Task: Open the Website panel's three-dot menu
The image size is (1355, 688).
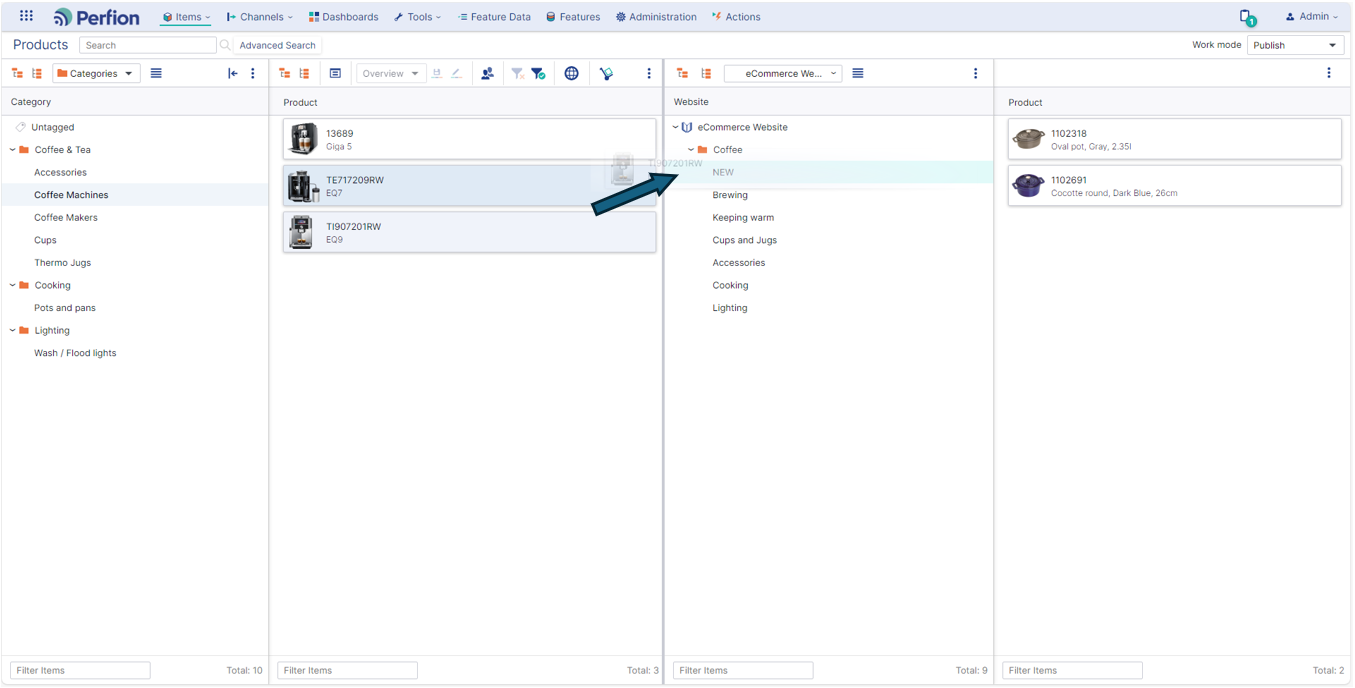Action: coord(976,73)
